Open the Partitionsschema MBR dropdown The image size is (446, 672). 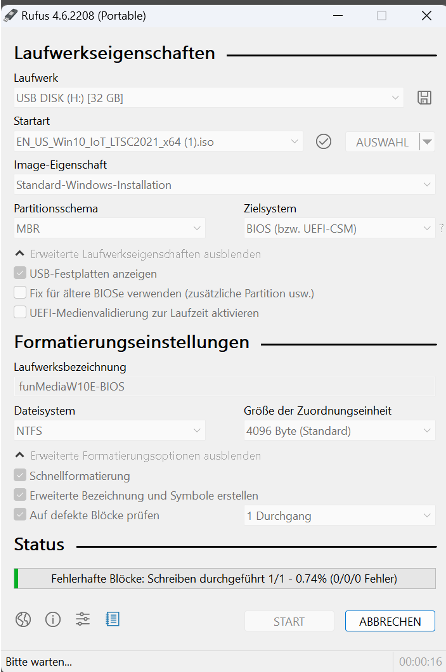click(109, 228)
